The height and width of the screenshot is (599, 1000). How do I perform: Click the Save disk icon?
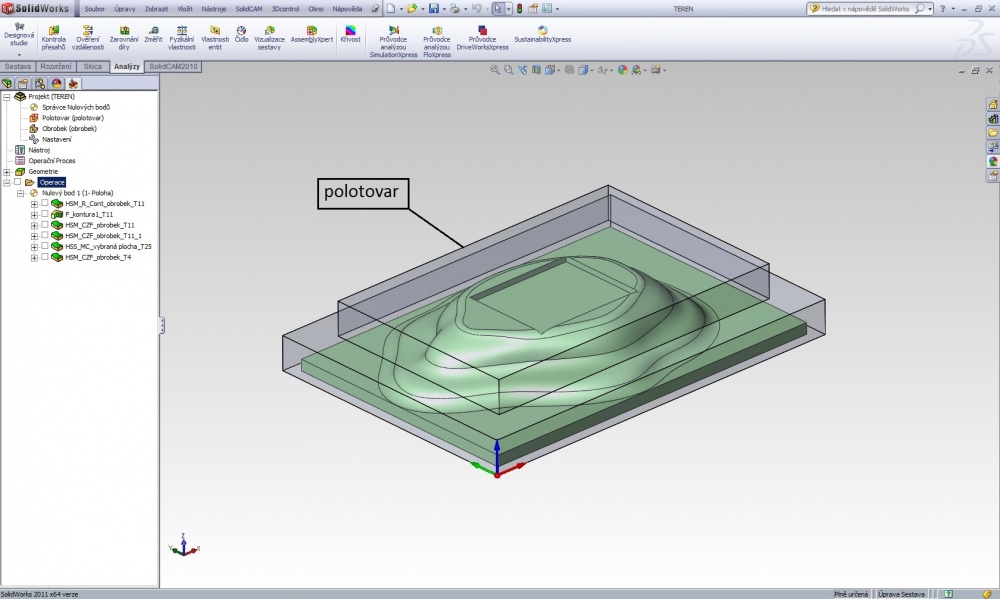click(434, 9)
